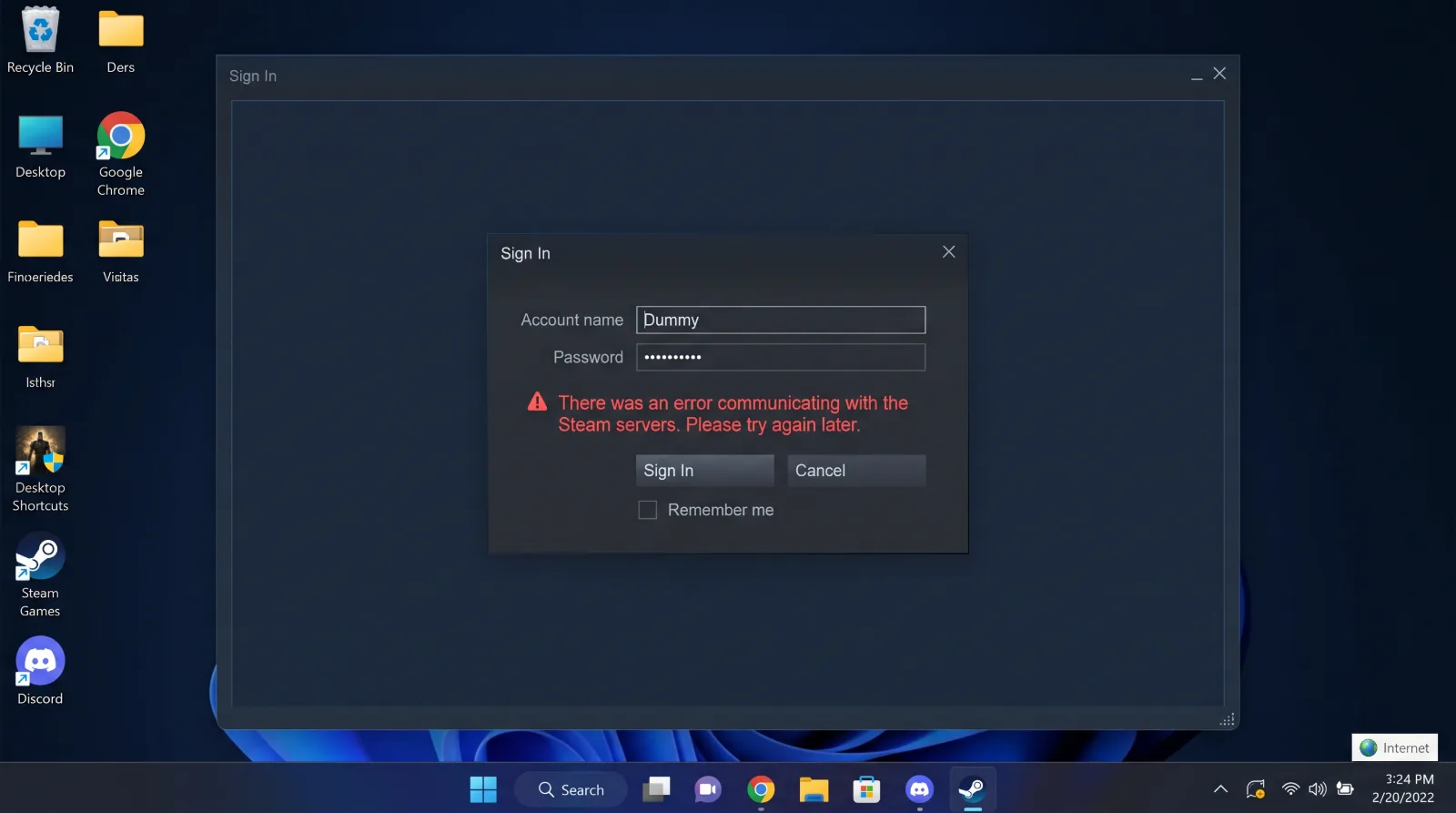1456x813 pixels.
Task: Select the Desktop monitor icon
Action: (41, 136)
